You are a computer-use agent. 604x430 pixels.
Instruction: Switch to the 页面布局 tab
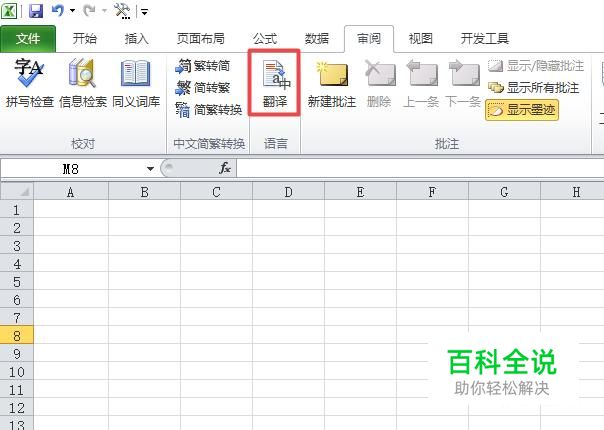[200, 39]
